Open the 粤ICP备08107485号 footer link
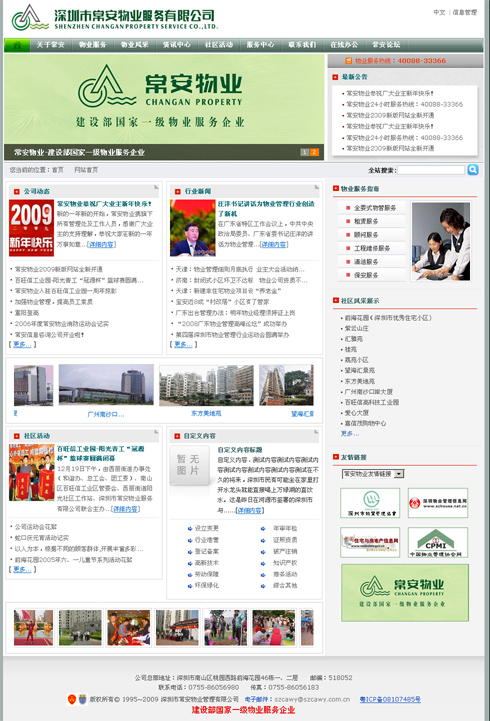The height and width of the screenshot is (721, 490). click(390, 699)
